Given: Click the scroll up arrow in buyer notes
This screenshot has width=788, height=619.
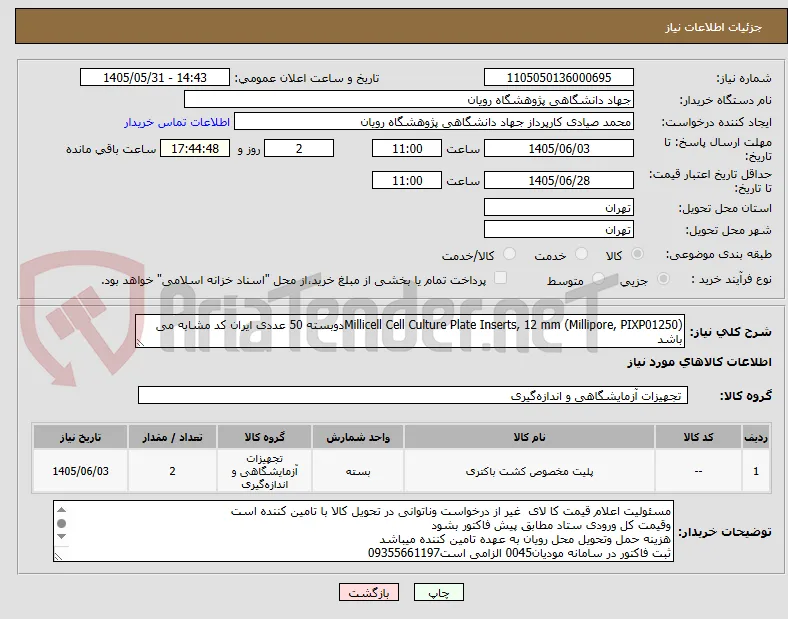Looking at the screenshot, I should tap(61, 510).
